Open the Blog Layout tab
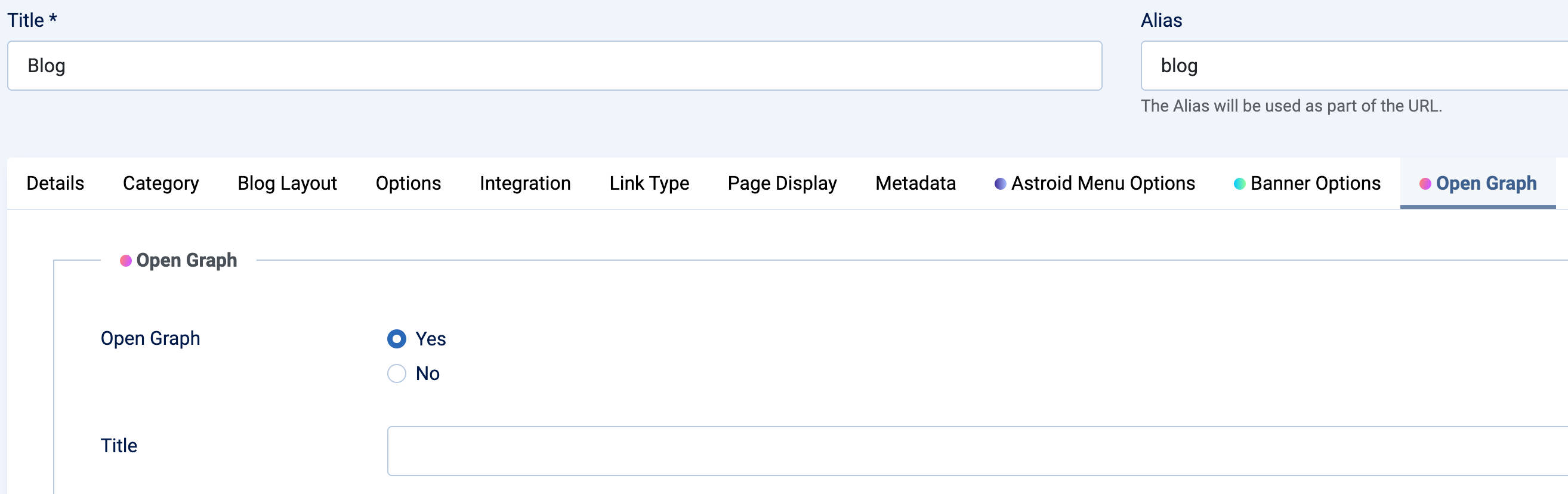 (287, 183)
